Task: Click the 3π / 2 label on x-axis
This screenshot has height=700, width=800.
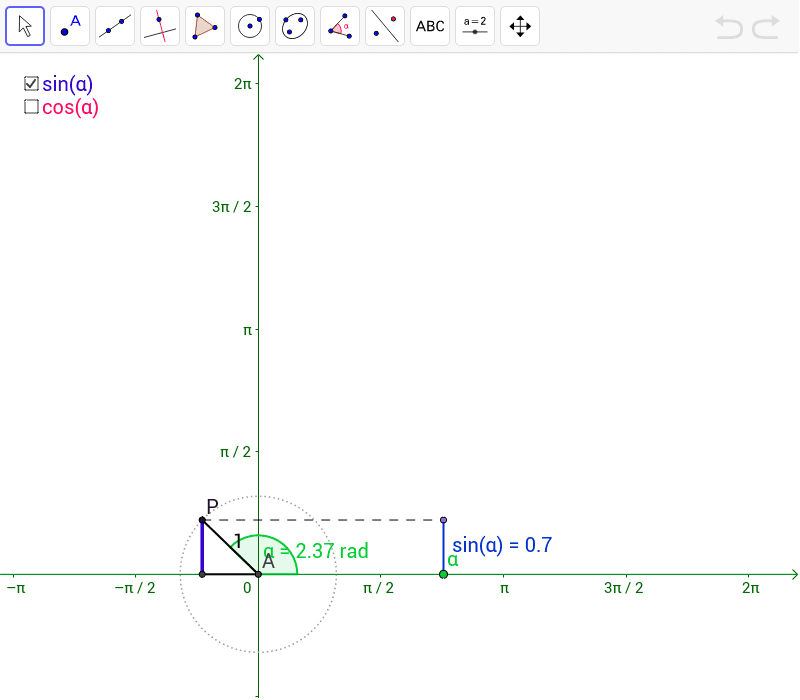Action: 623,588
